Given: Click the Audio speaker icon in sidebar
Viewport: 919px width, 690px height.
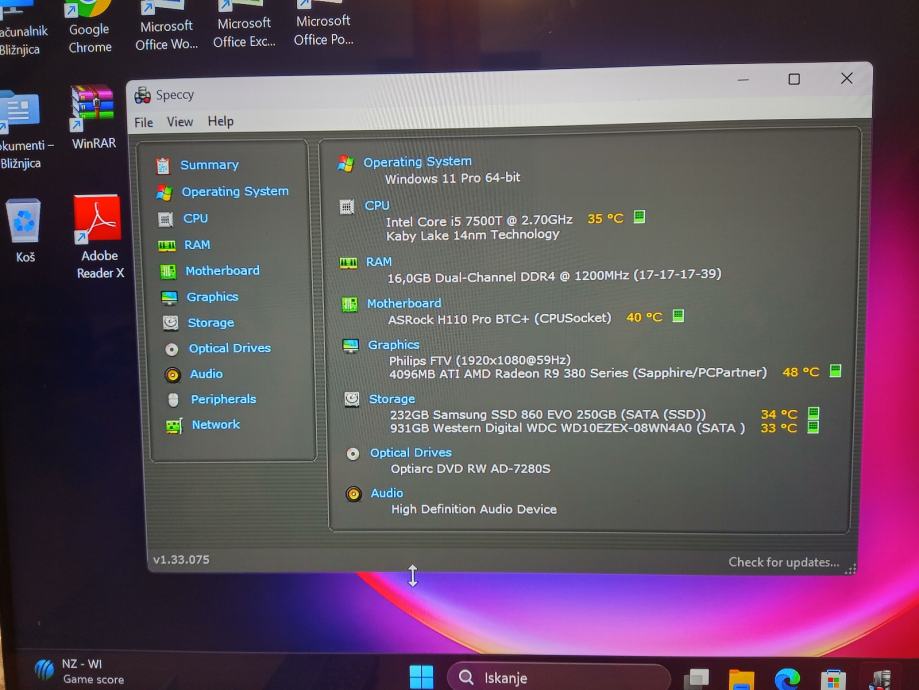Looking at the screenshot, I should 173,375.
